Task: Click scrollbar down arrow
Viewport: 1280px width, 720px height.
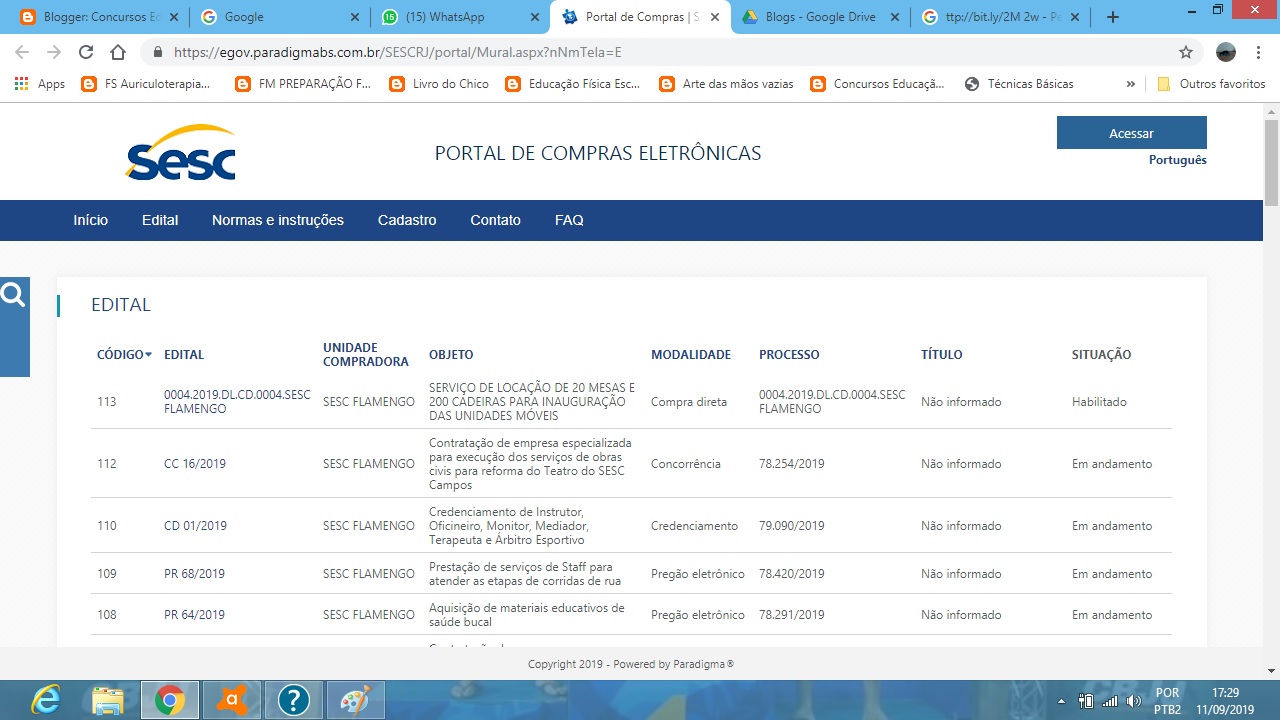Action: [x=1271, y=671]
